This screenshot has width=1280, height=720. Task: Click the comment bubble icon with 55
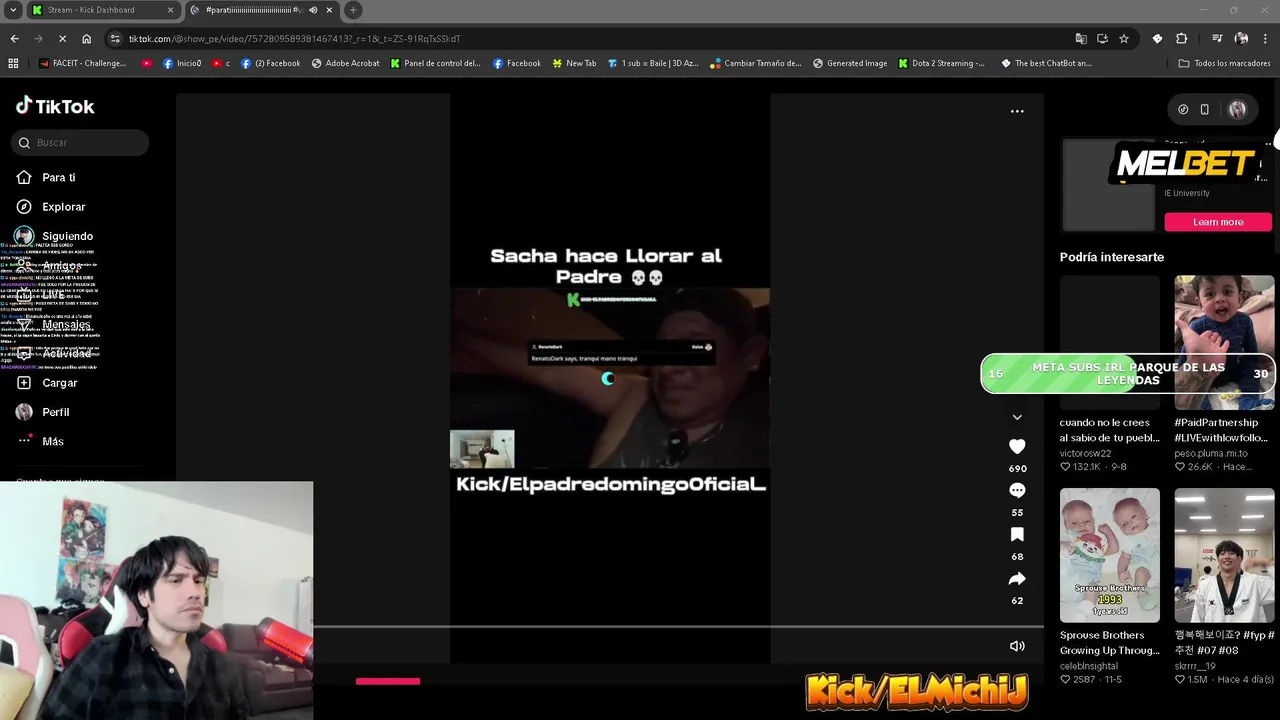point(1017,490)
